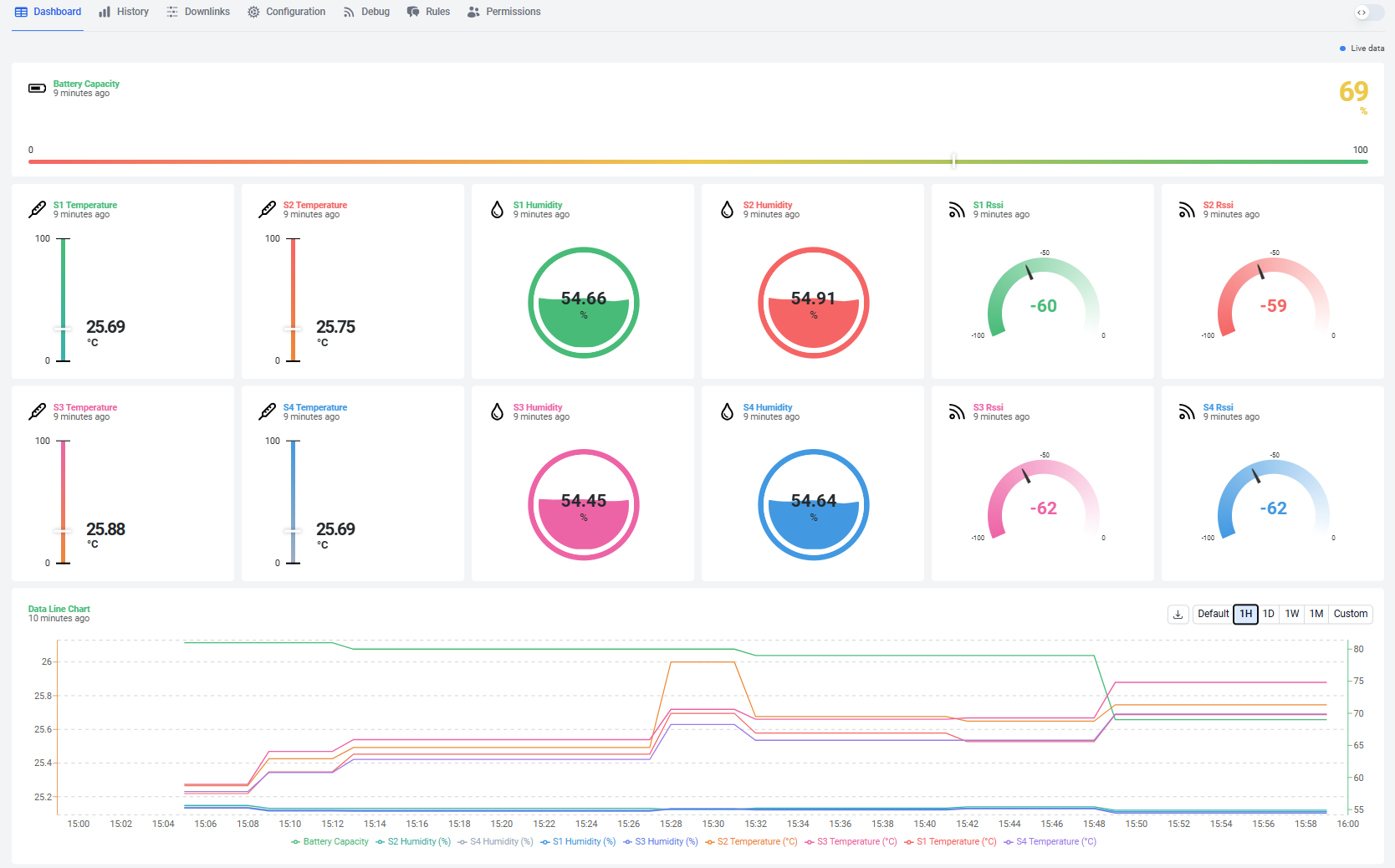The height and width of the screenshot is (868, 1395).
Task: Go to the Configuration tab
Action: point(287,12)
